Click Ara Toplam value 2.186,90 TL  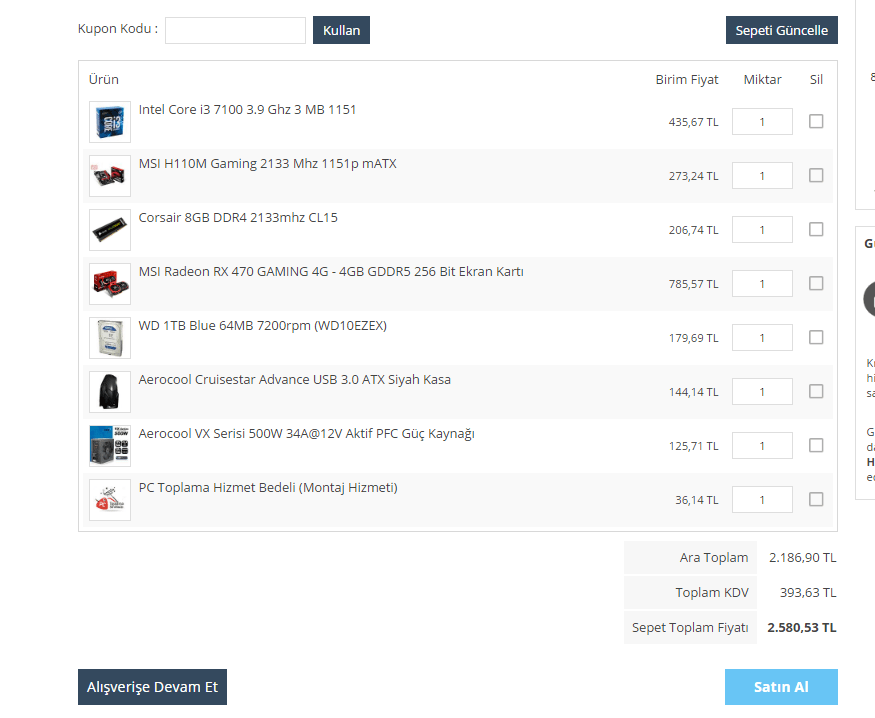point(802,558)
